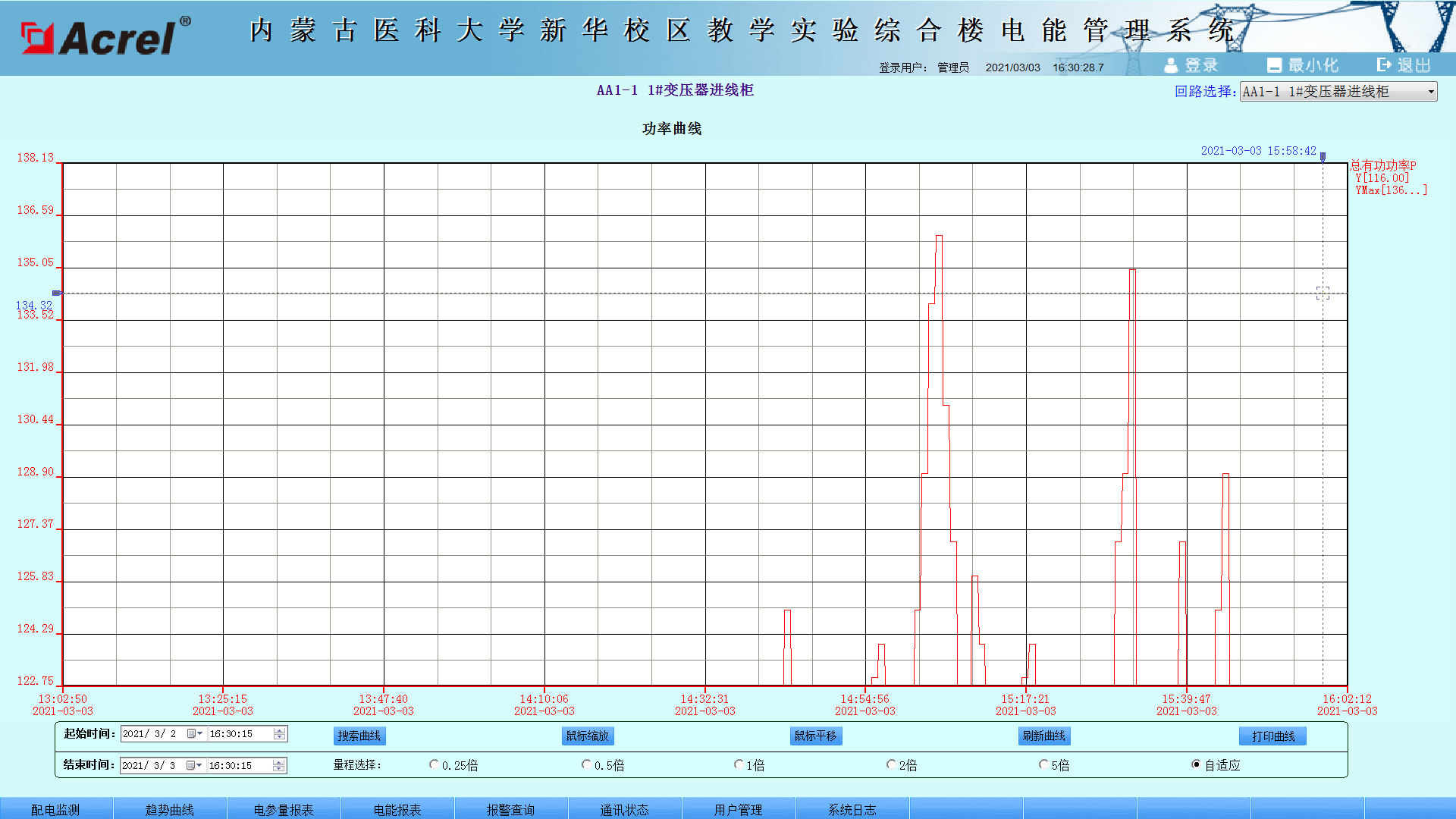Image resolution: width=1456 pixels, height=819 pixels.
Task: Click the blue Y-axis value marker arrow
Action: point(57,293)
